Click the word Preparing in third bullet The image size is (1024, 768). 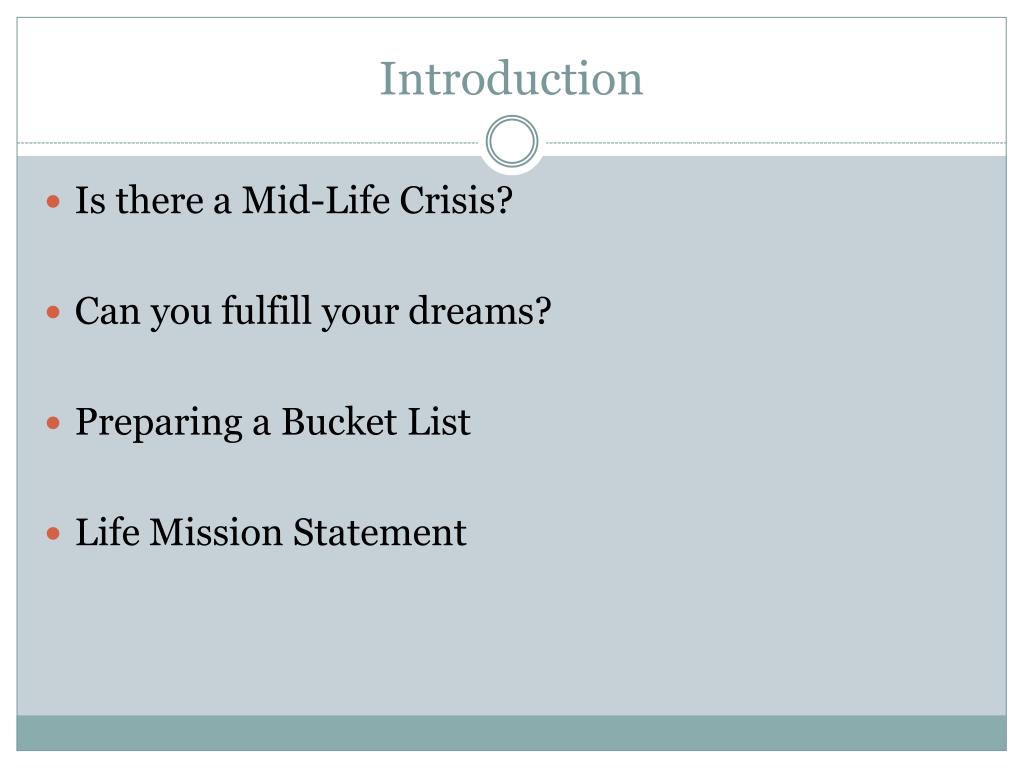click(159, 423)
